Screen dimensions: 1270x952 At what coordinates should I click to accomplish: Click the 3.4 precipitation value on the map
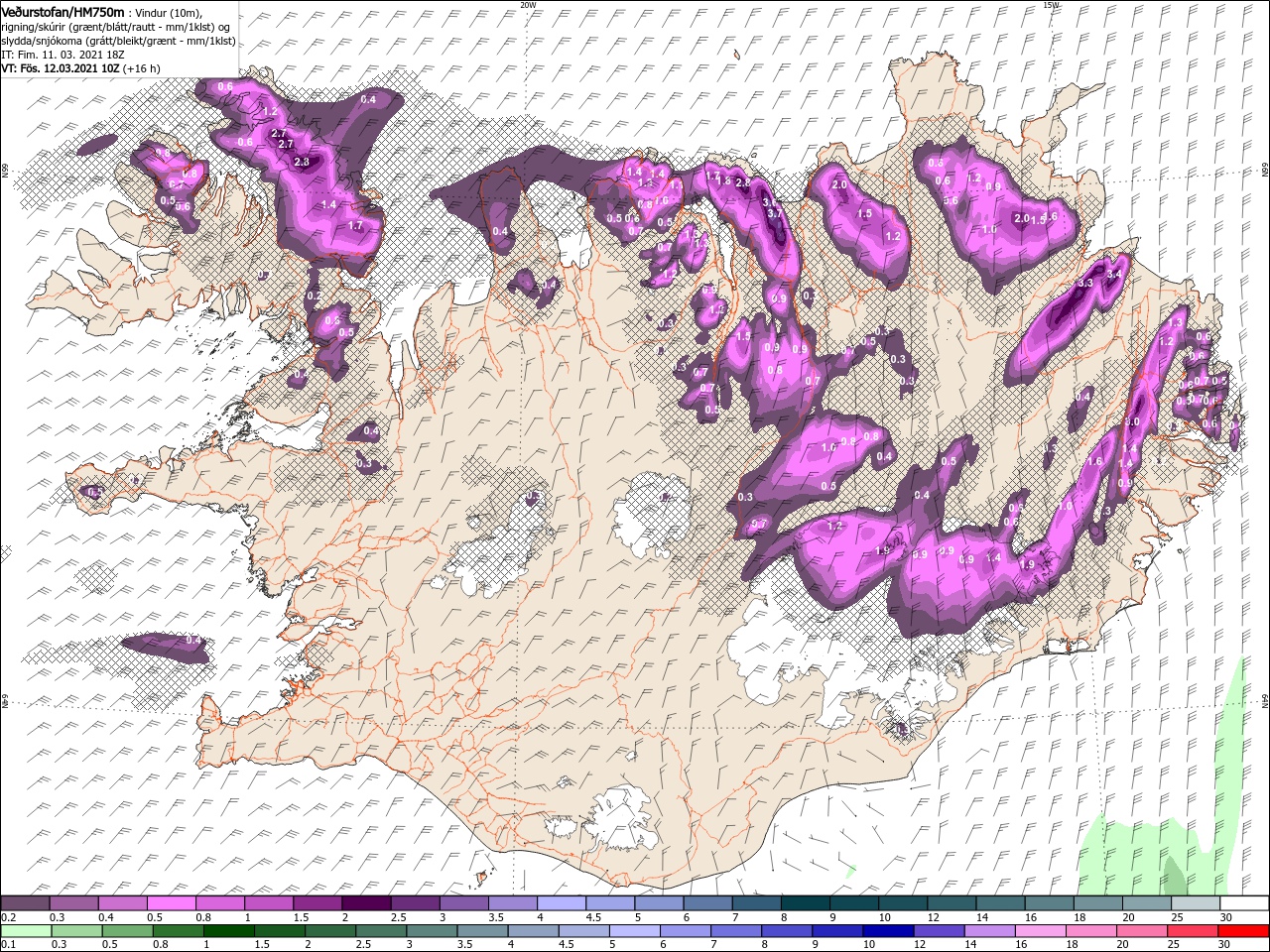(x=1113, y=274)
